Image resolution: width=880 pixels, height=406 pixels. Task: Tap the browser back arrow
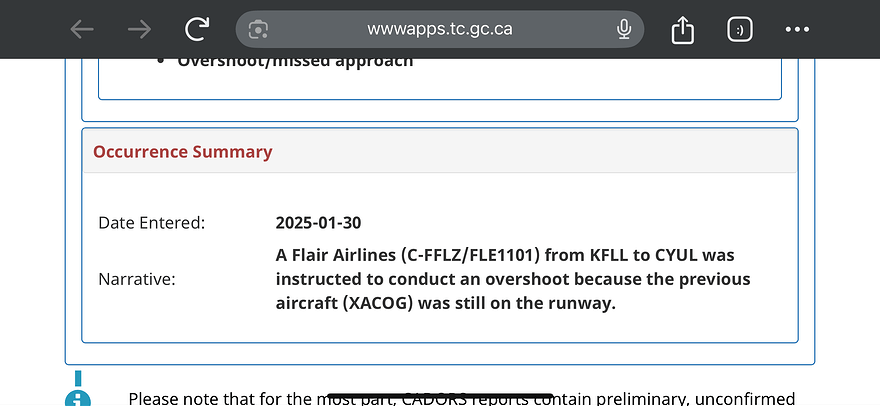click(82, 29)
